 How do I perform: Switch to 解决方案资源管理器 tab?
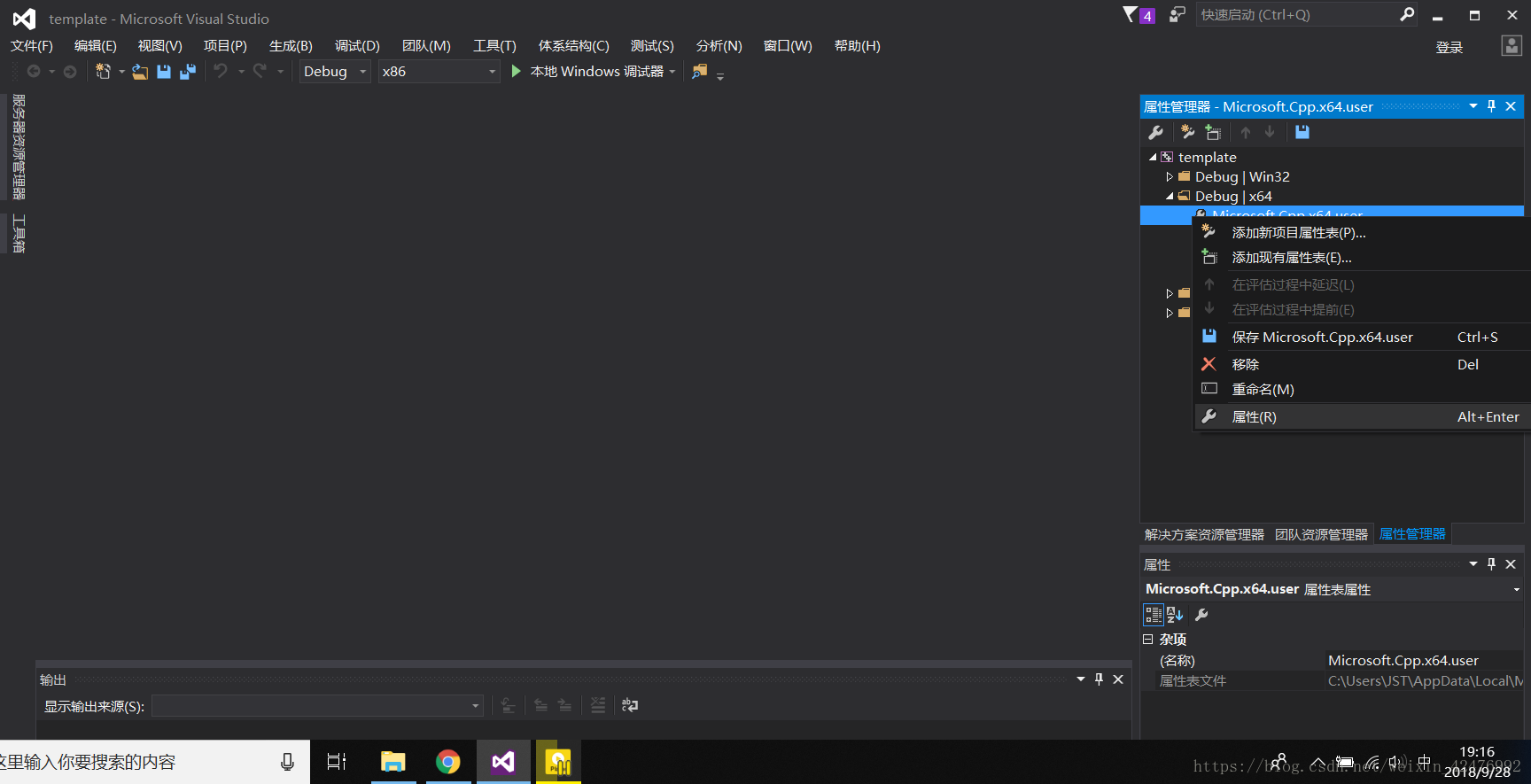(1204, 534)
